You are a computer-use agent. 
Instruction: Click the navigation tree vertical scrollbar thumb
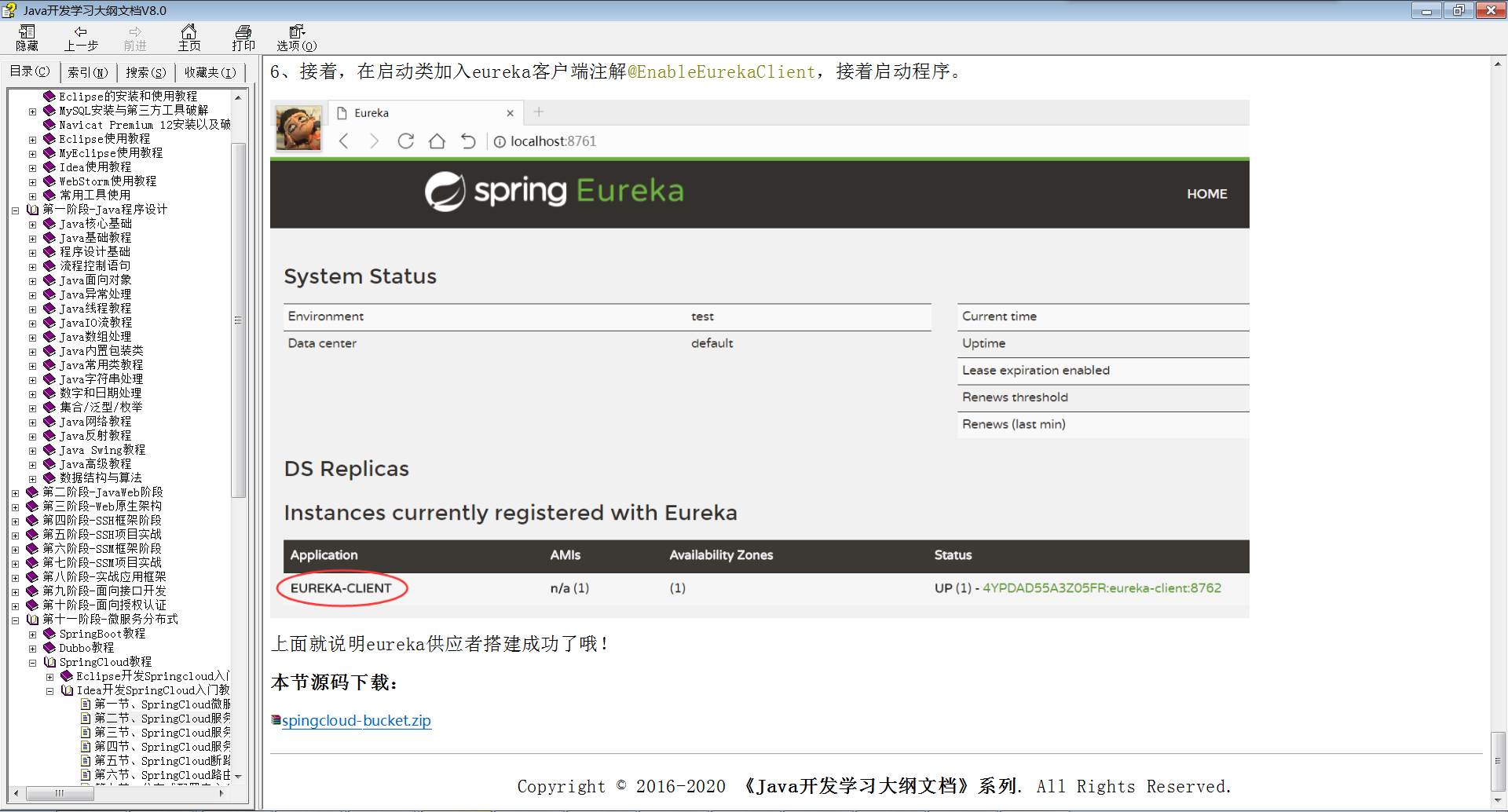pyautogui.click(x=238, y=320)
